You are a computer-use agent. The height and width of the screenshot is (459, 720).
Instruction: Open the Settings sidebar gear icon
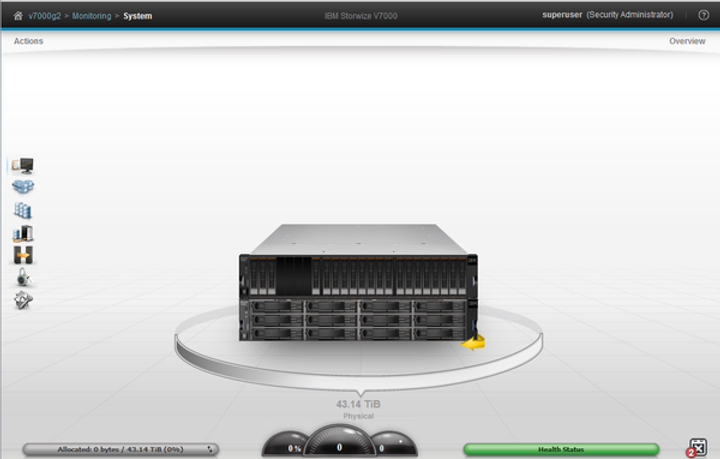(x=23, y=300)
